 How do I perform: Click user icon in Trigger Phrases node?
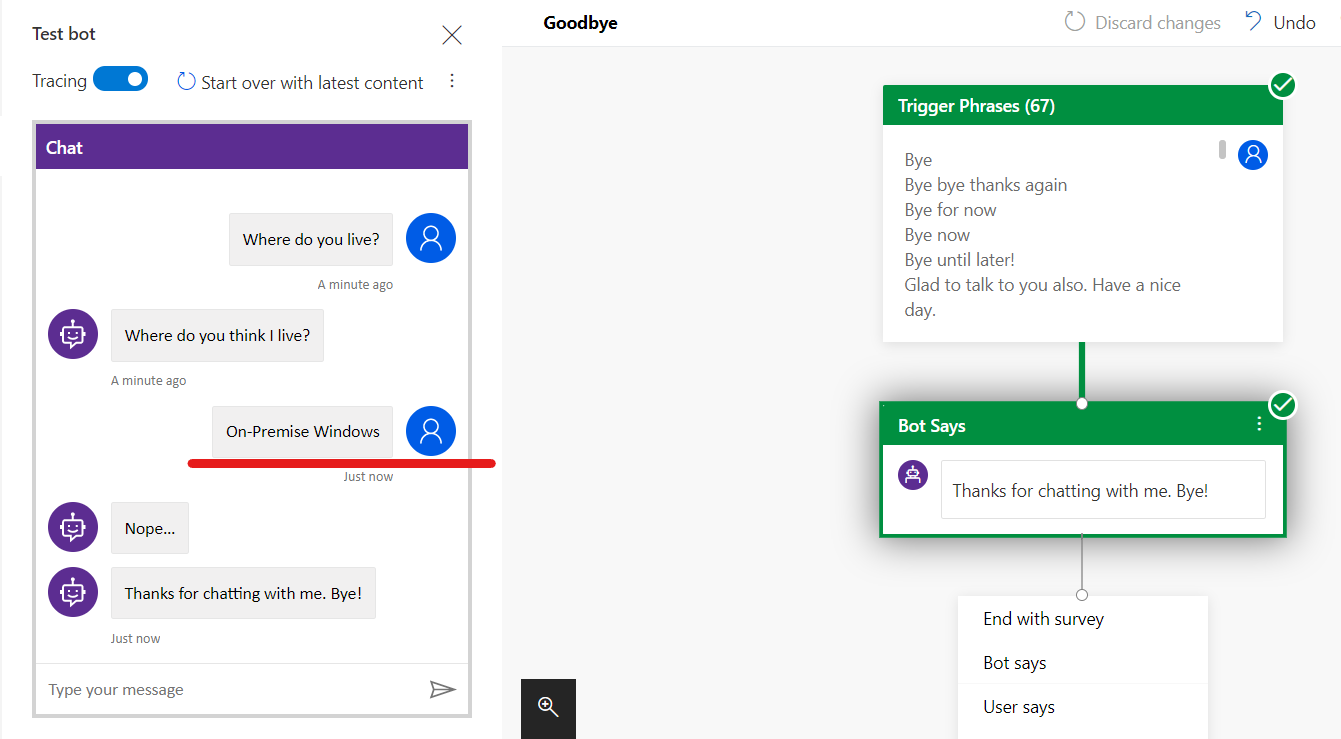point(1253,155)
